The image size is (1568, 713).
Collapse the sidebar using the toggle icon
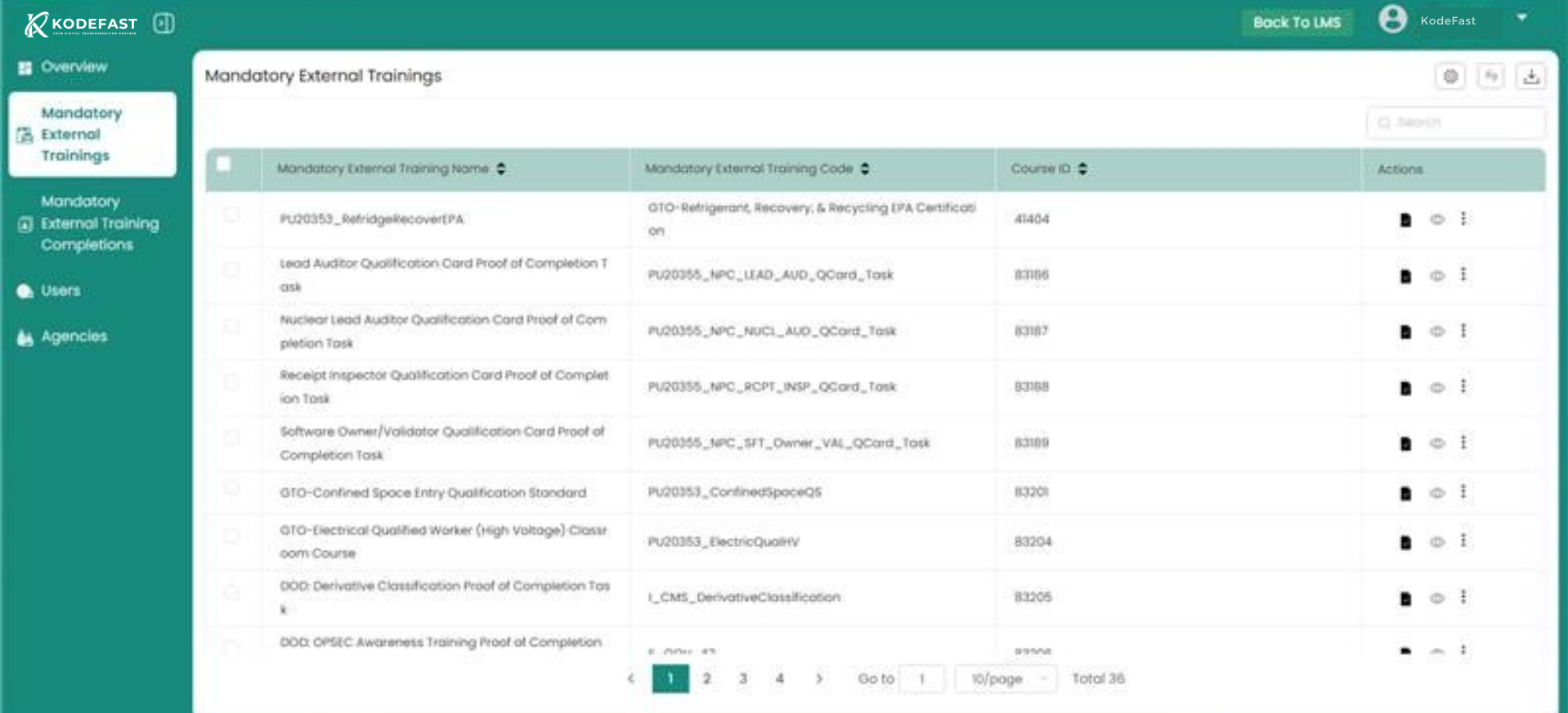164,23
